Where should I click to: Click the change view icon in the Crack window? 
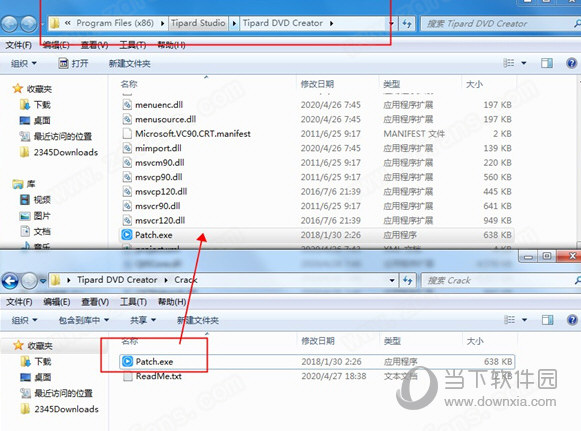pos(509,320)
